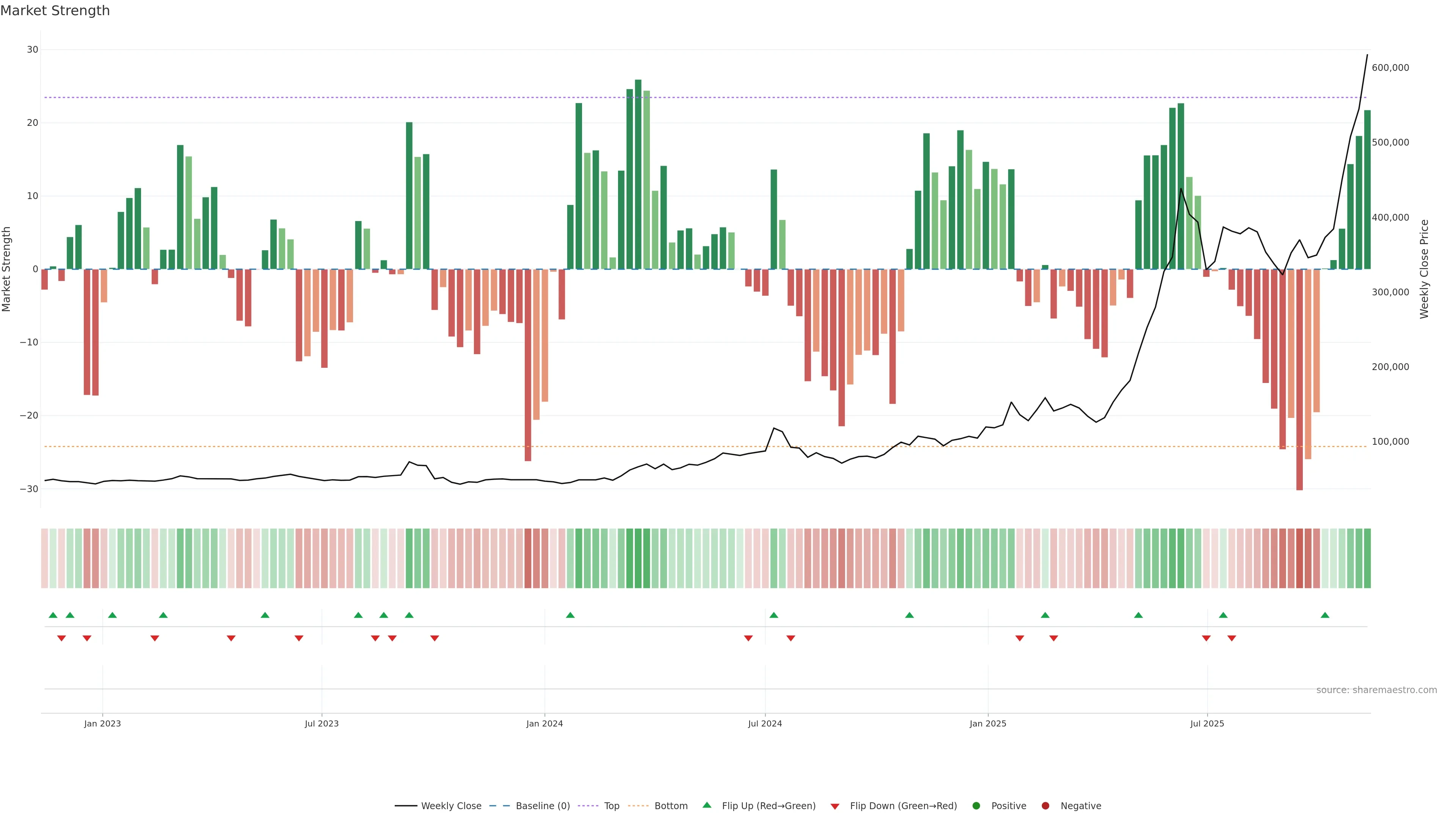Click the Jul 2025 axis label

pos(1207,723)
